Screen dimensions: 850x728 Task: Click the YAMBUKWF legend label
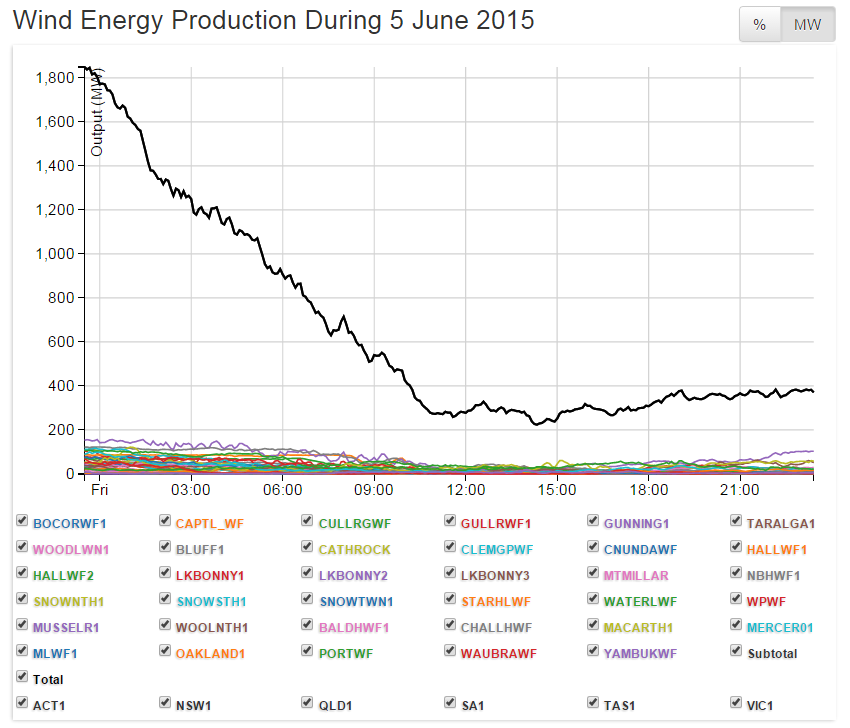pos(640,654)
